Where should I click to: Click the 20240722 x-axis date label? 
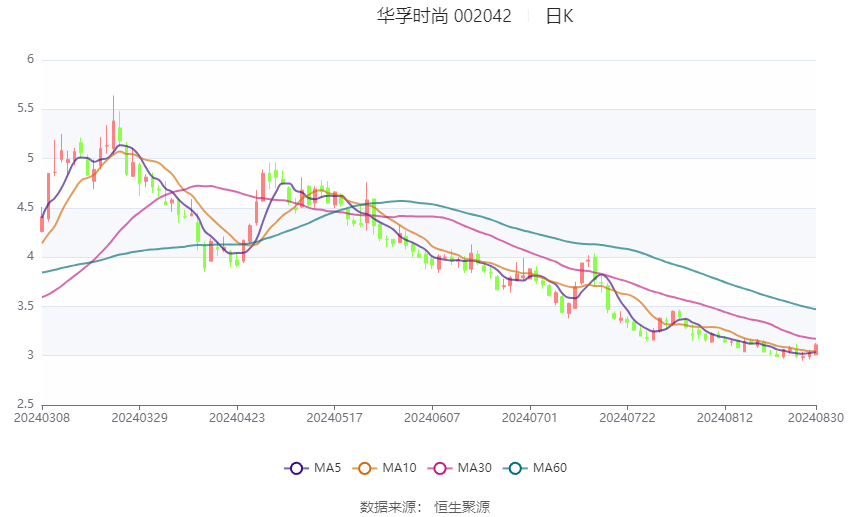(x=627, y=418)
